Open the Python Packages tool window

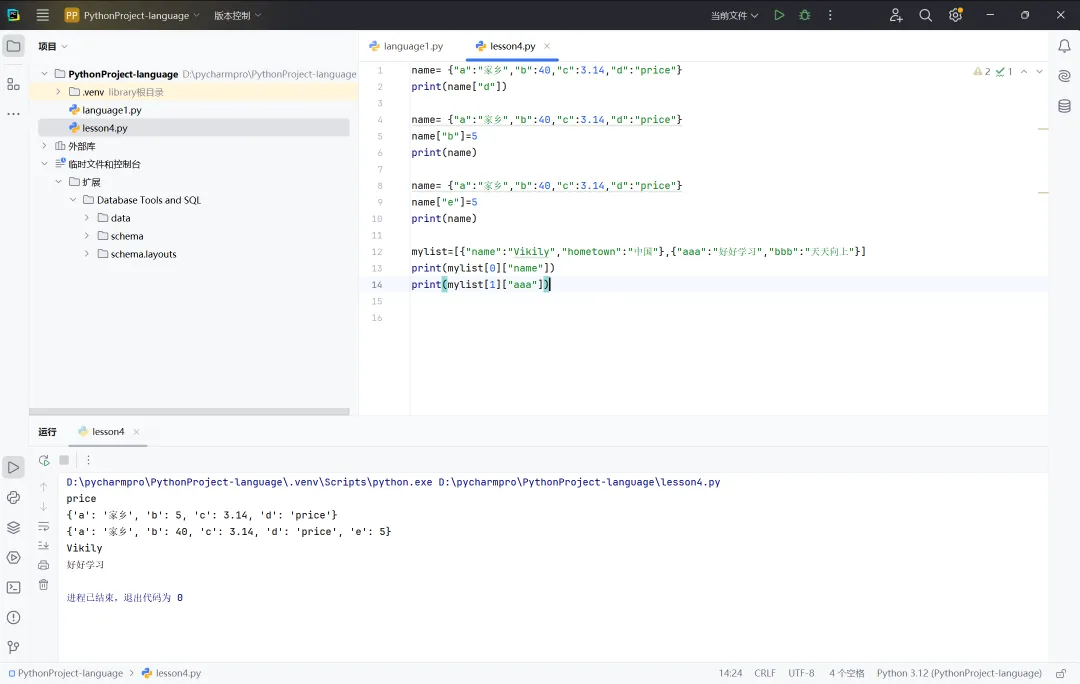tap(14, 497)
